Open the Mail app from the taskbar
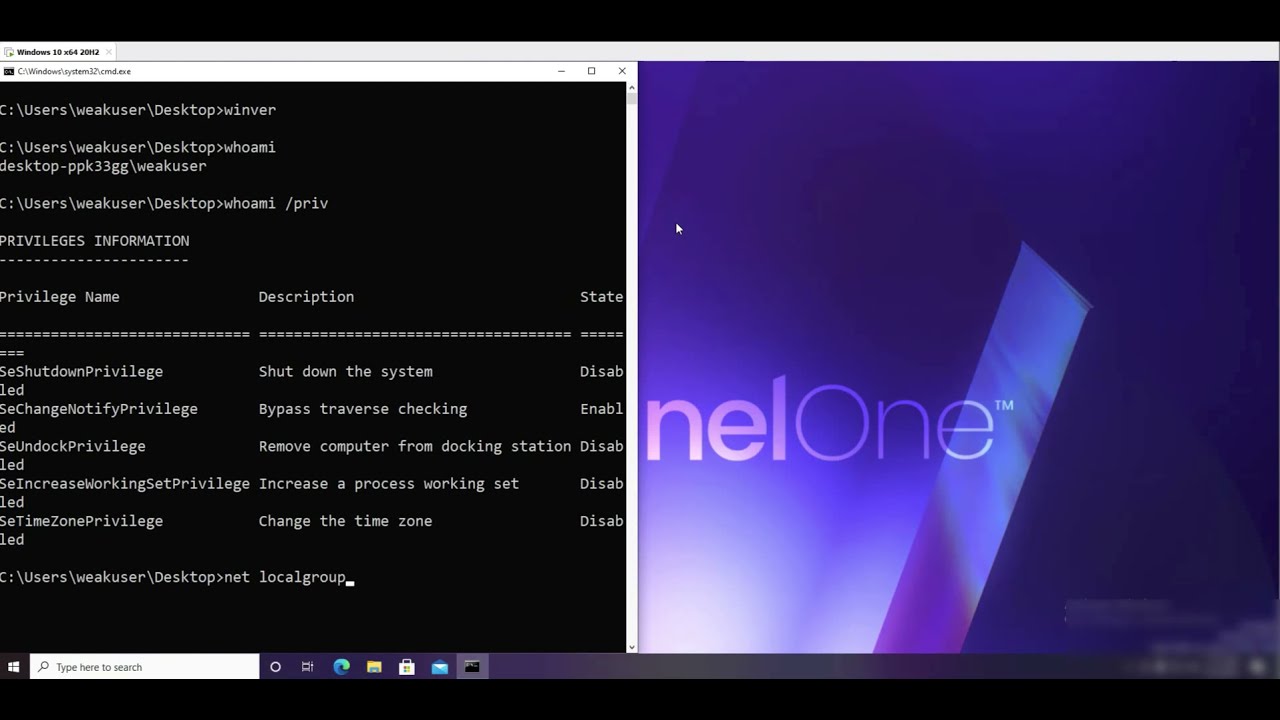This screenshot has height=720, width=1280. coord(440,667)
